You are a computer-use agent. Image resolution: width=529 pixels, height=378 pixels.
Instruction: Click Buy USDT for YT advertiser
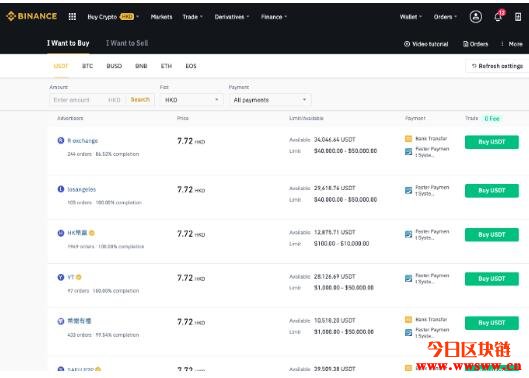[x=492, y=279]
